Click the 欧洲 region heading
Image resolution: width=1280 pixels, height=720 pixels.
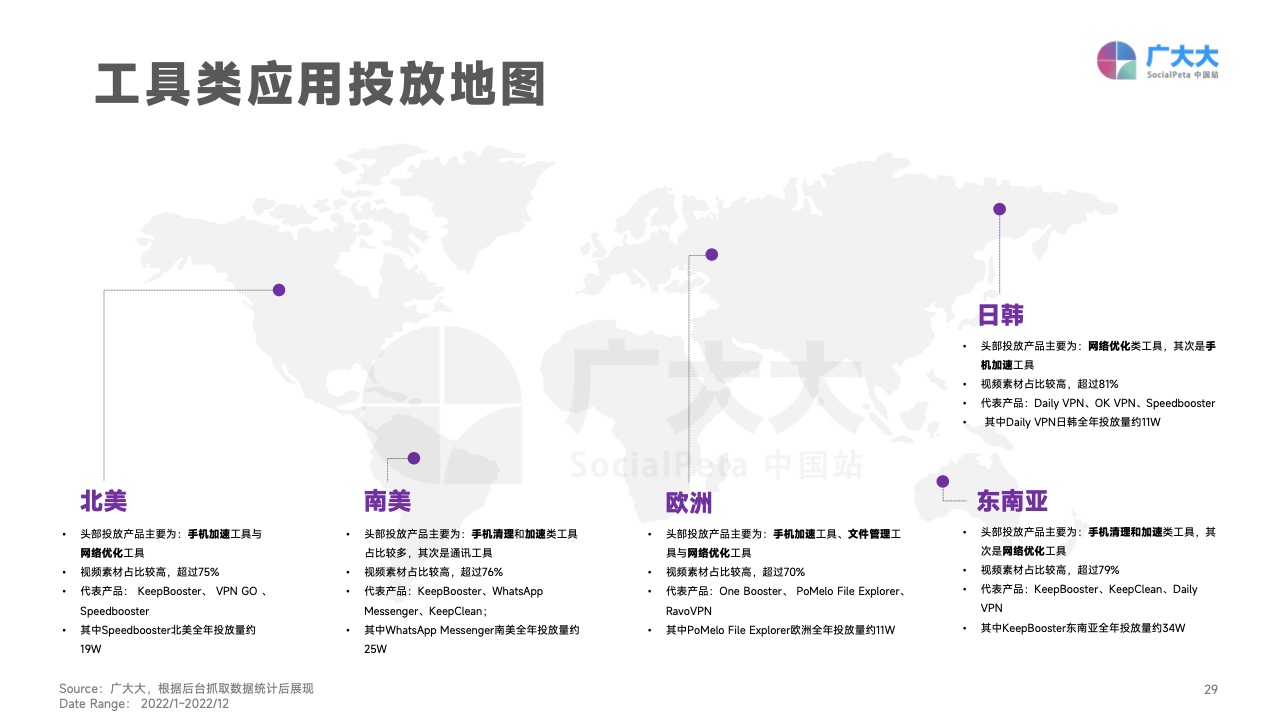pos(689,502)
